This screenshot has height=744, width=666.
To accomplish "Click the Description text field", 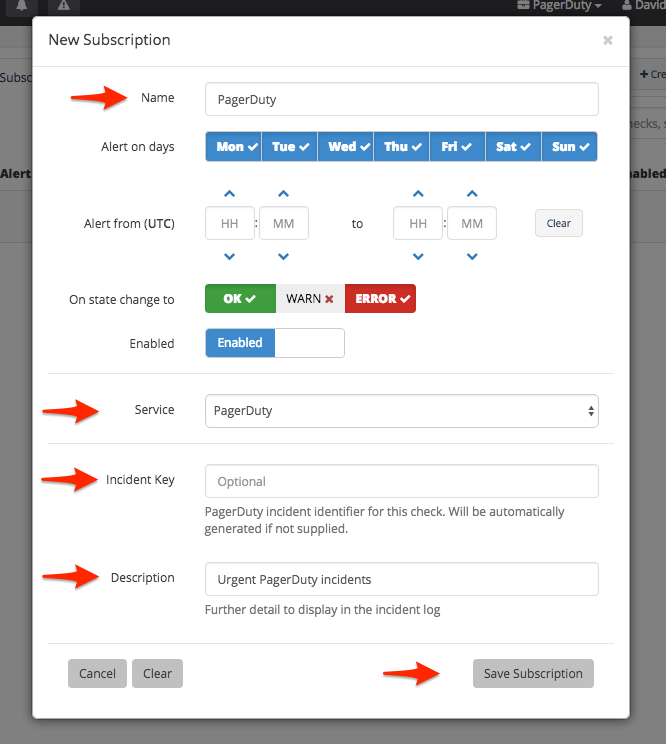I will click(401, 579).
